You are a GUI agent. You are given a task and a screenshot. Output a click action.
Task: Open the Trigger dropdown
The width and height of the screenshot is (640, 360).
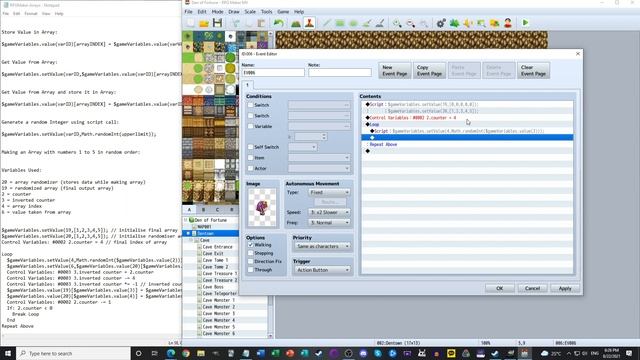point(322,270)
